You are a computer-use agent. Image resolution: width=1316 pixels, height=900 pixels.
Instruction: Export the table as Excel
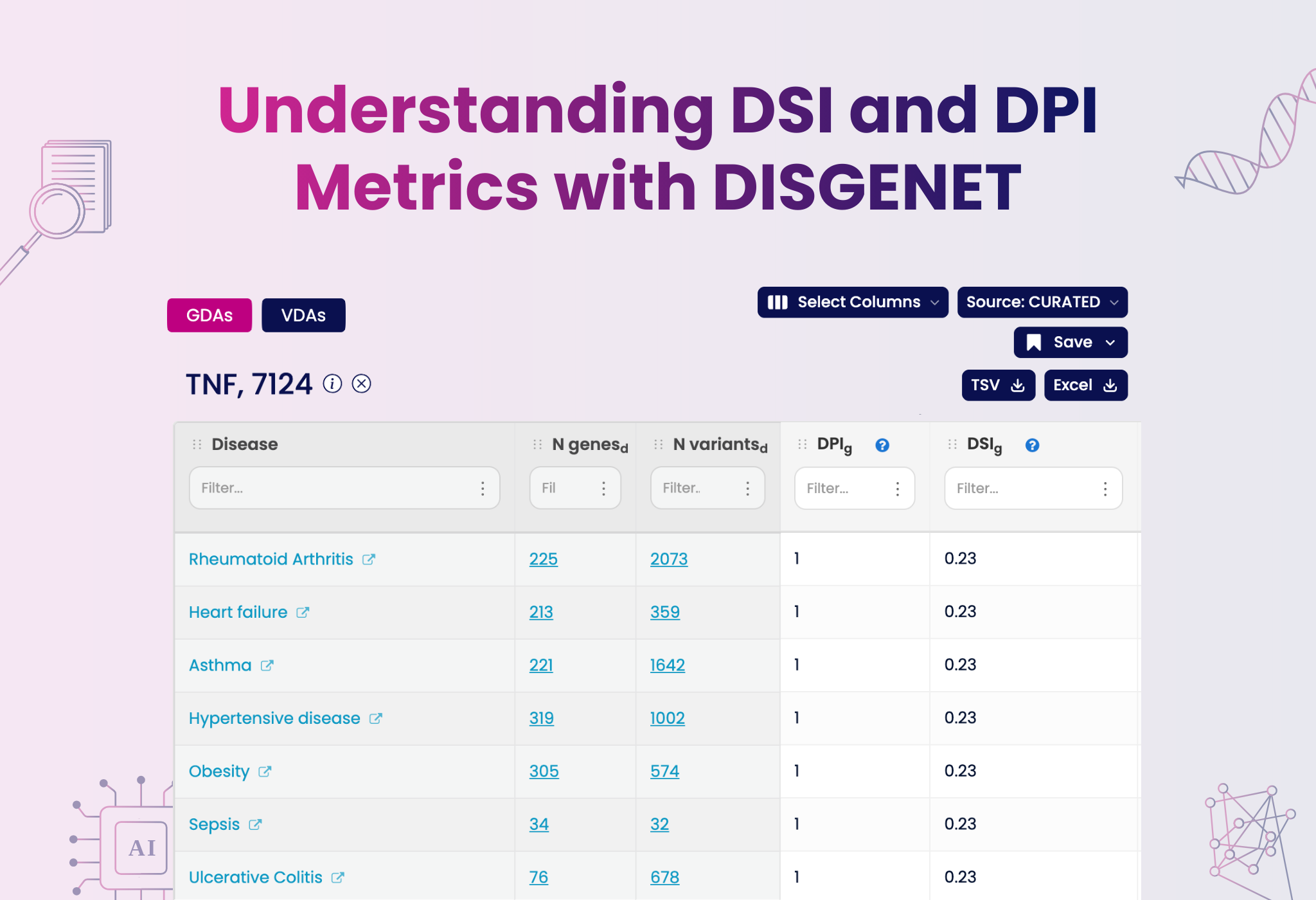click(x=1085, y=385)
